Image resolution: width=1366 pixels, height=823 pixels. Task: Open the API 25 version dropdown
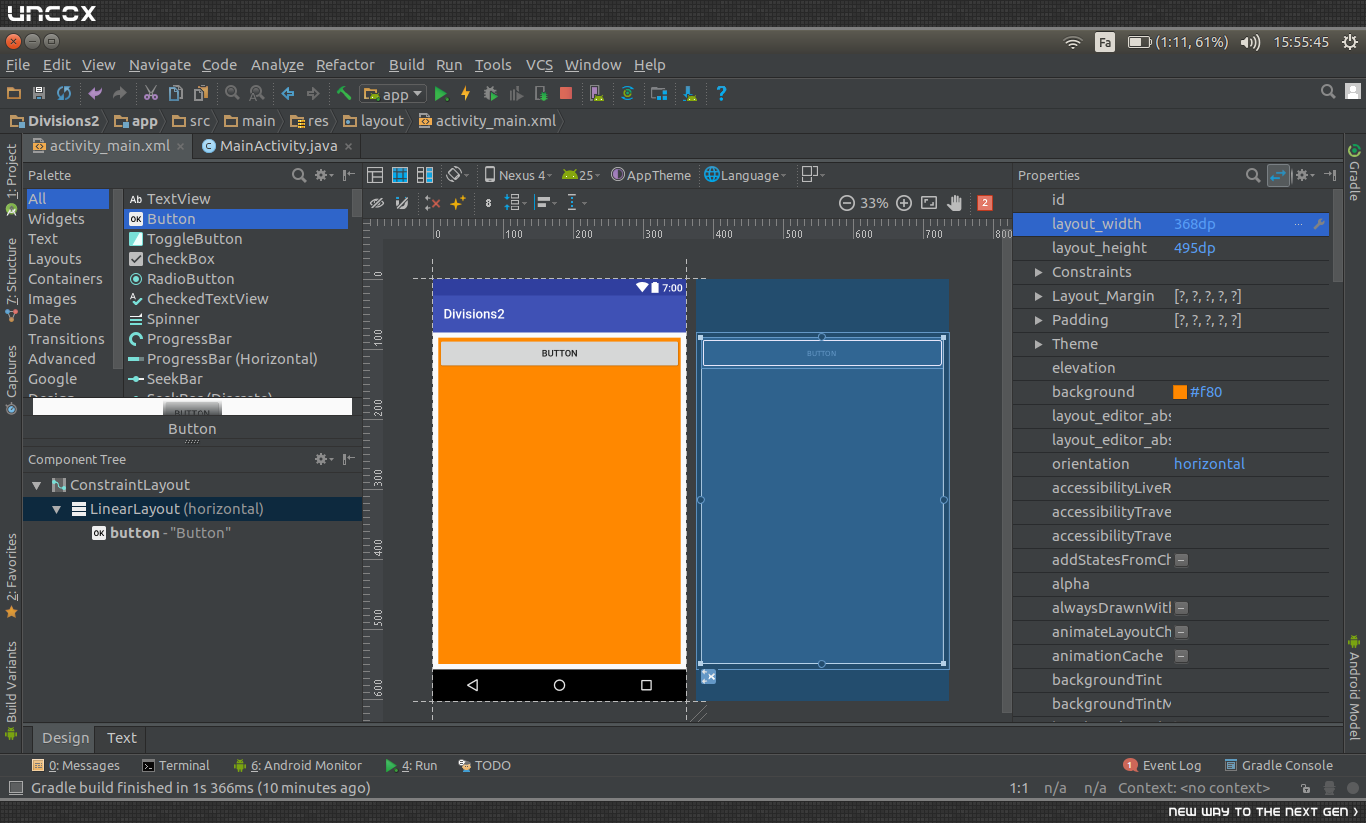pos(581,175)
